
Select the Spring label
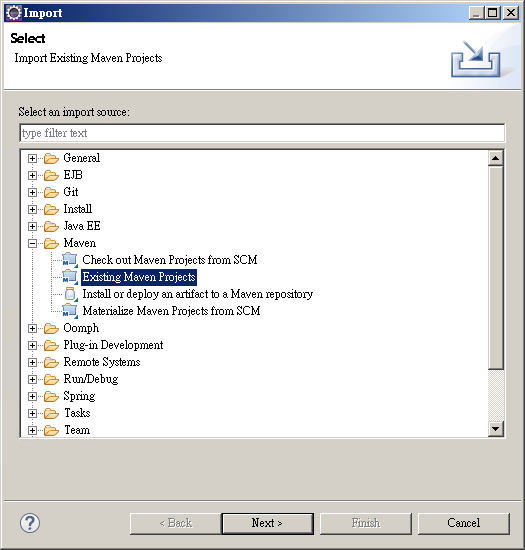coord(79,396)
